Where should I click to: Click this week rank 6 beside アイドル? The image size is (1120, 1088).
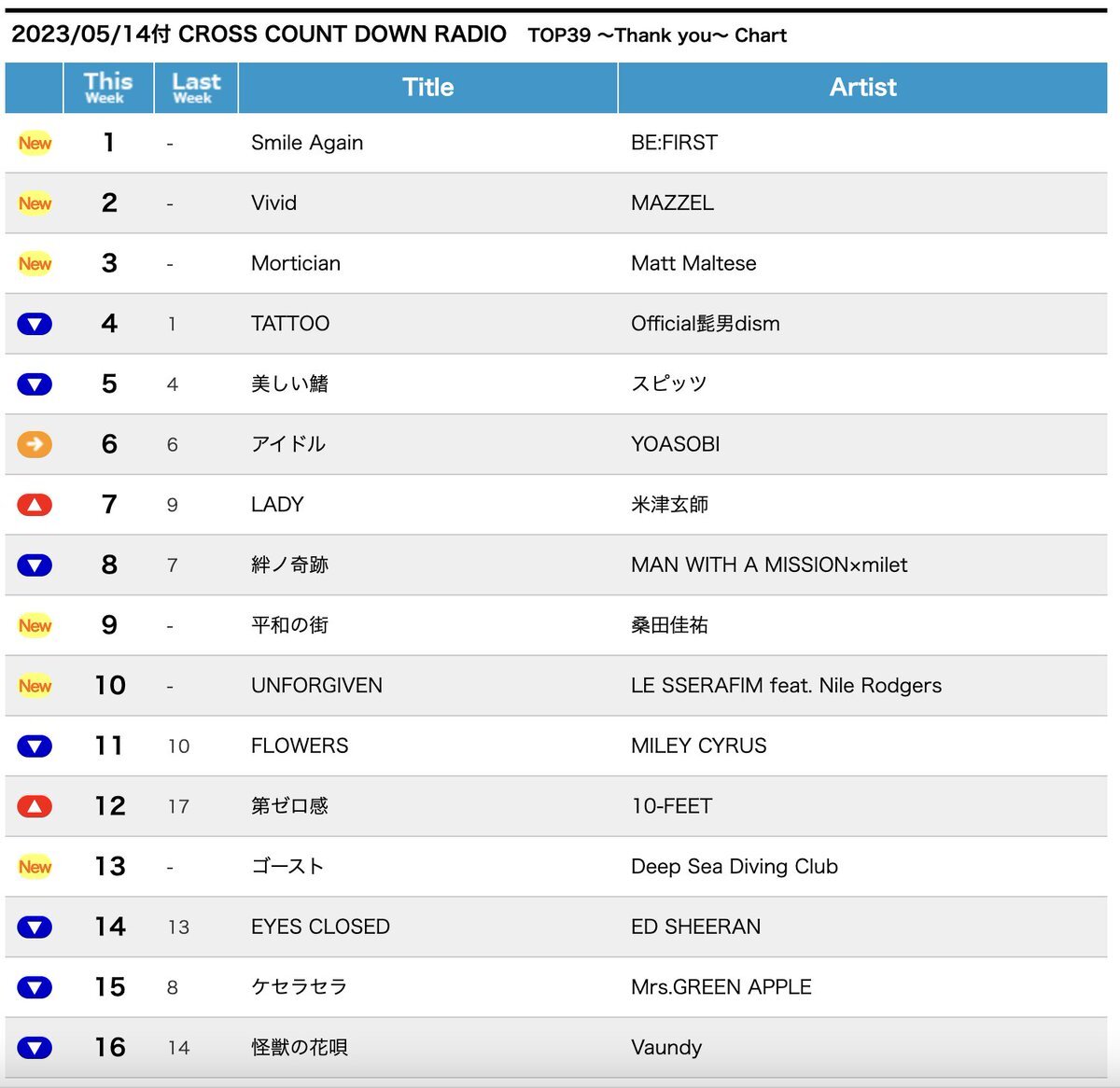(109, 444)
